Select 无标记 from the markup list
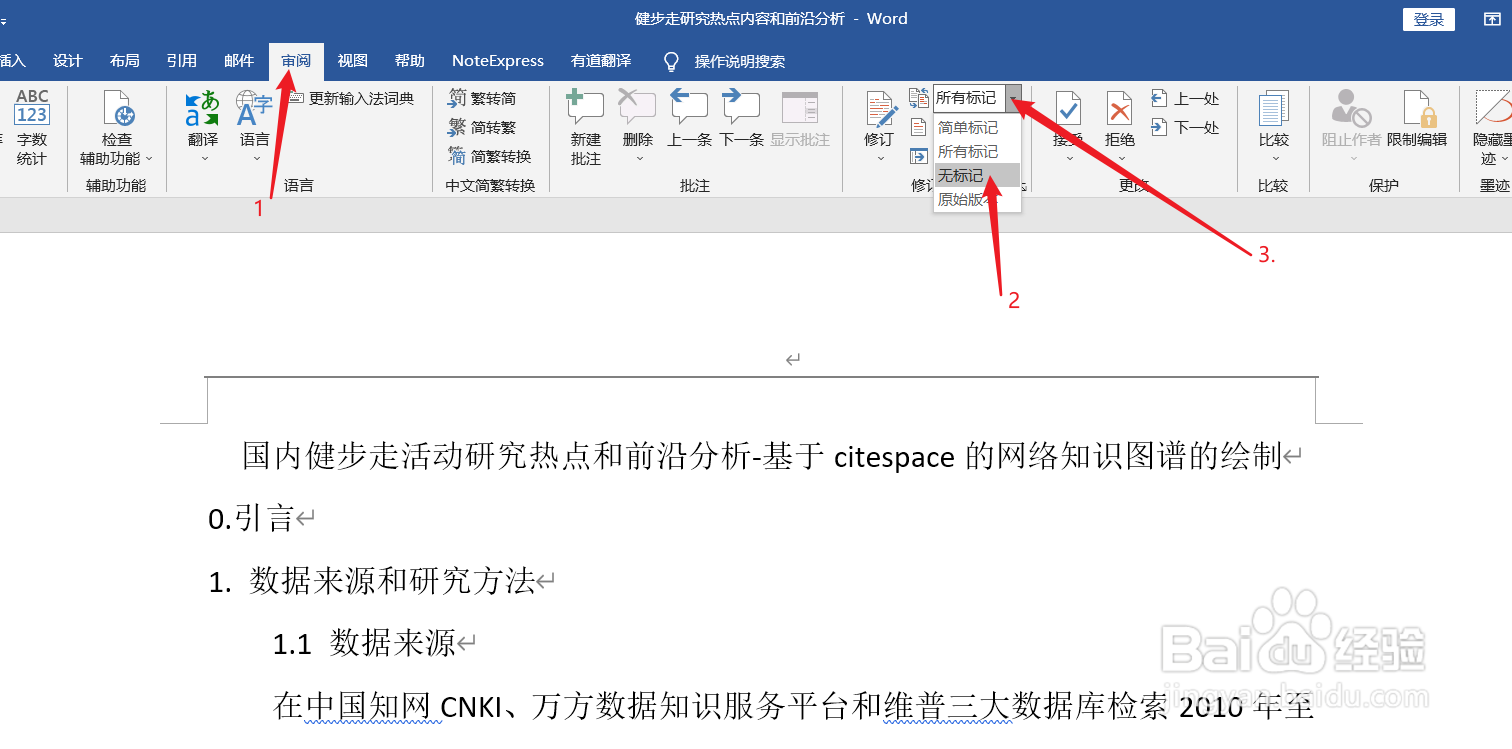Viewport: 1512px width, 749px height. tap(961, 174)
